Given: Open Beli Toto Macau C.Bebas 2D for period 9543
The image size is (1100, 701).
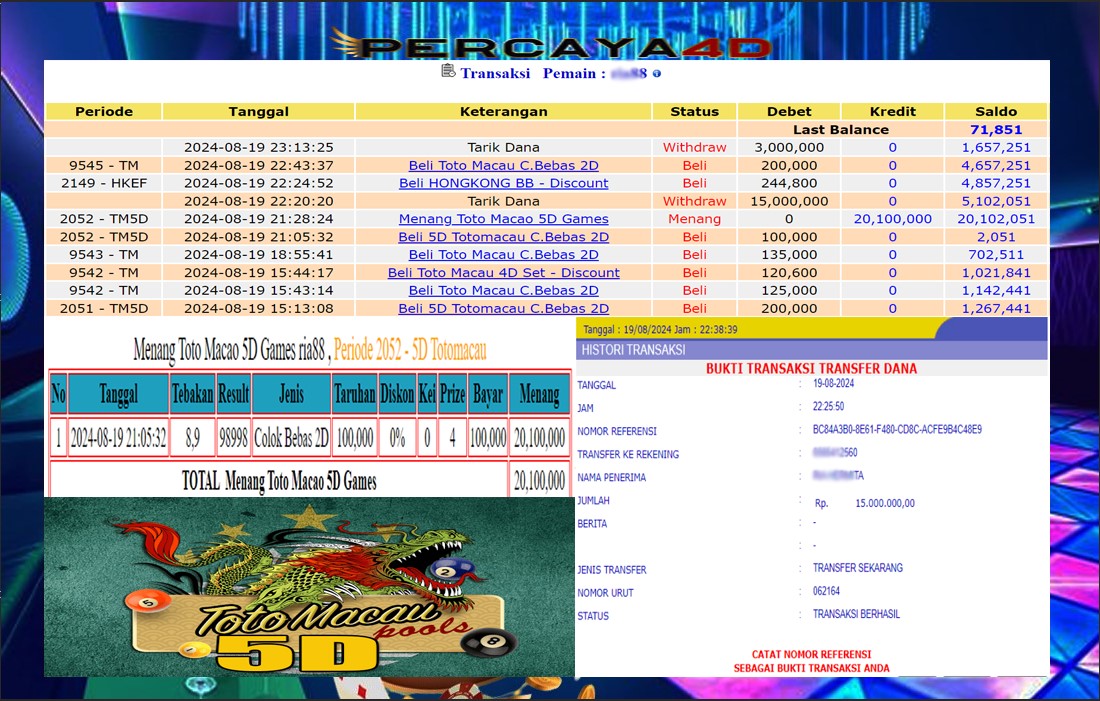Looking at the screenshot, I should tap(503, 255).
